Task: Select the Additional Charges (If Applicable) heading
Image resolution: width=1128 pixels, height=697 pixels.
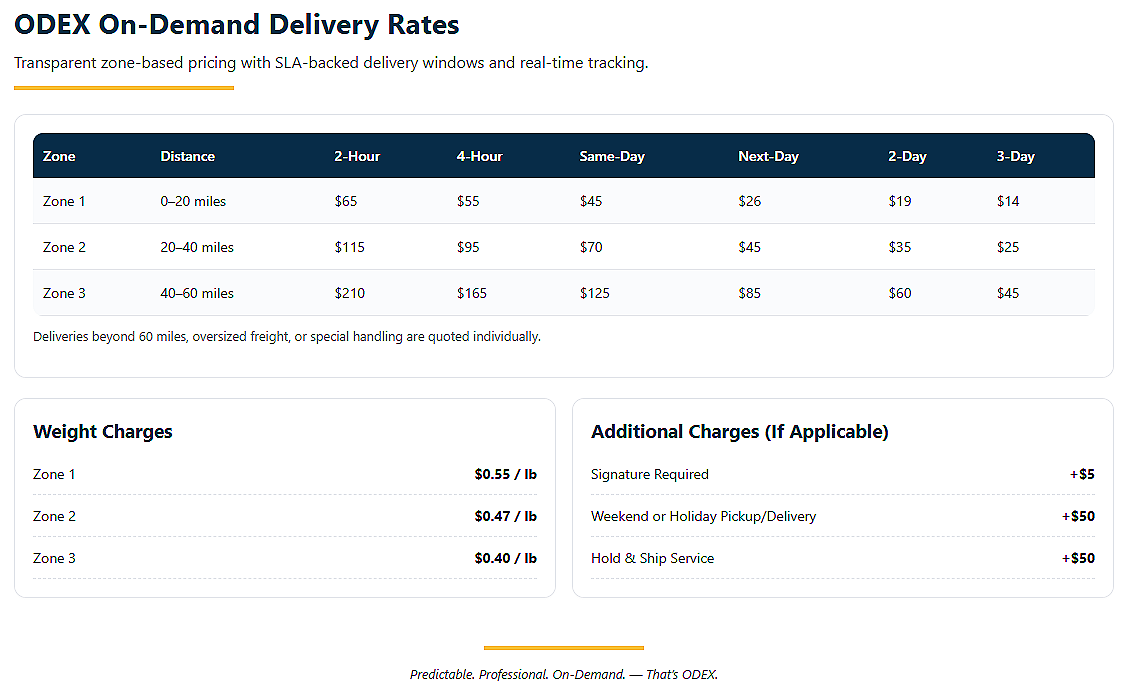Action: tap(740, 432)
